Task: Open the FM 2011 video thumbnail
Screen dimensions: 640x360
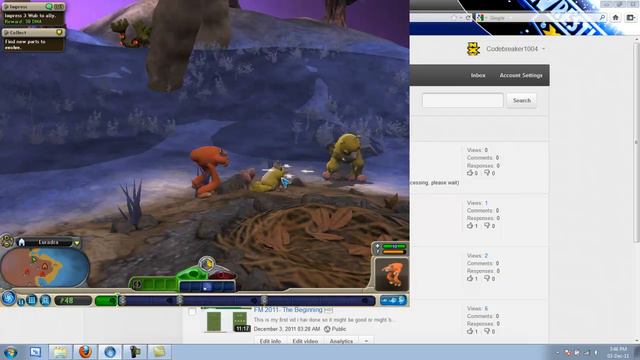Action: (x=226, y=320)
